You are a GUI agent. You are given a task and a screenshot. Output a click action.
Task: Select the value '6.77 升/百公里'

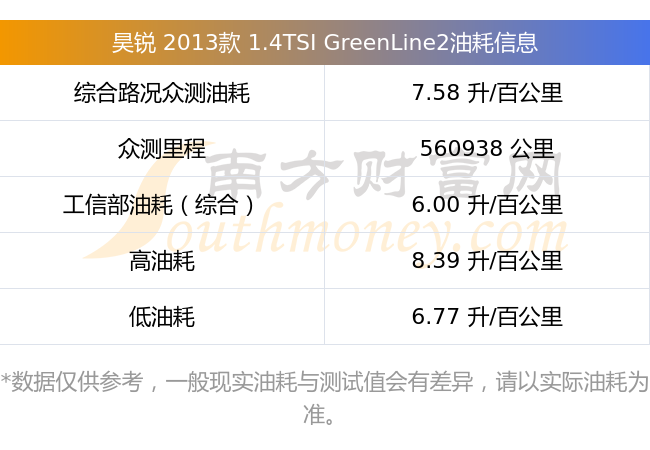pyautogui.click(x=487, y=317)
